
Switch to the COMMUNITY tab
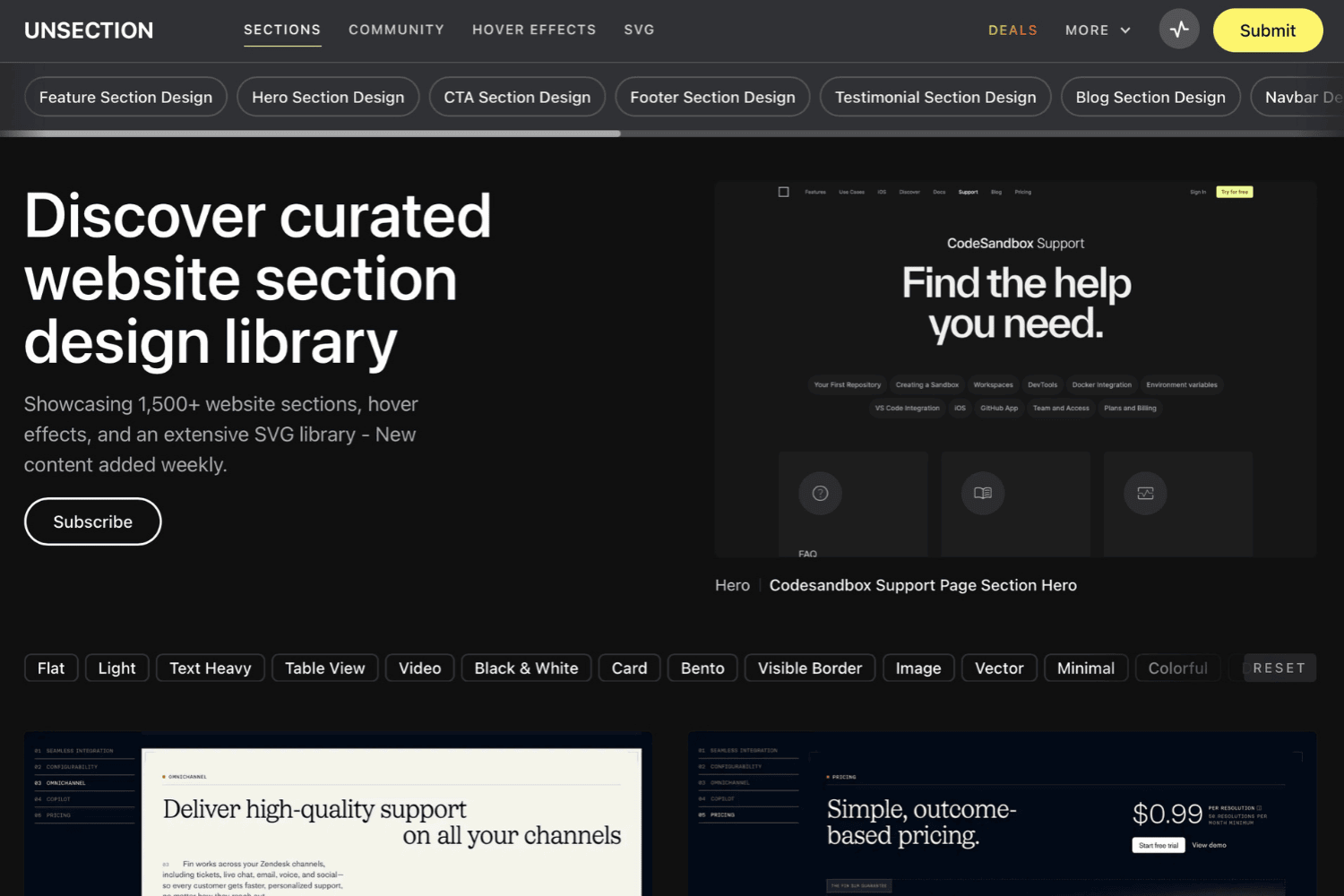[x=396, y=30]
